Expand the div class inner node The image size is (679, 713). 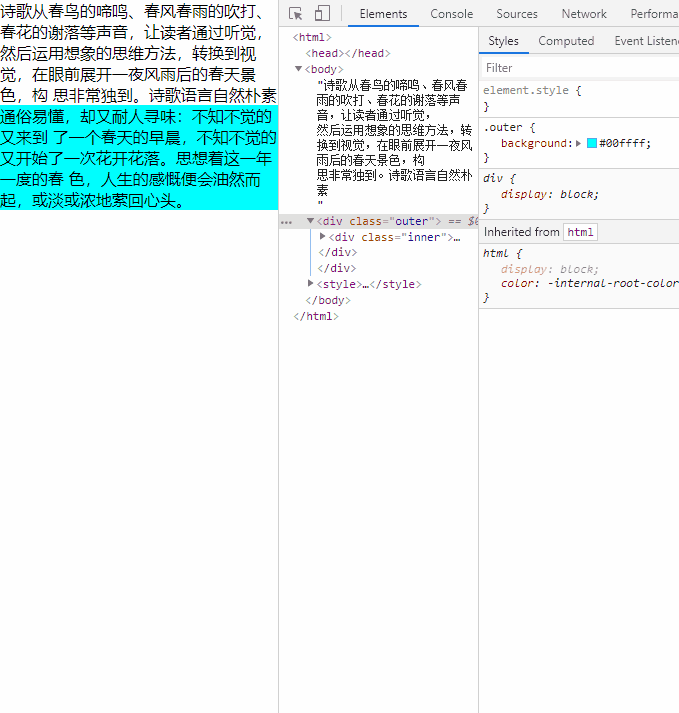tap(322, 236)
